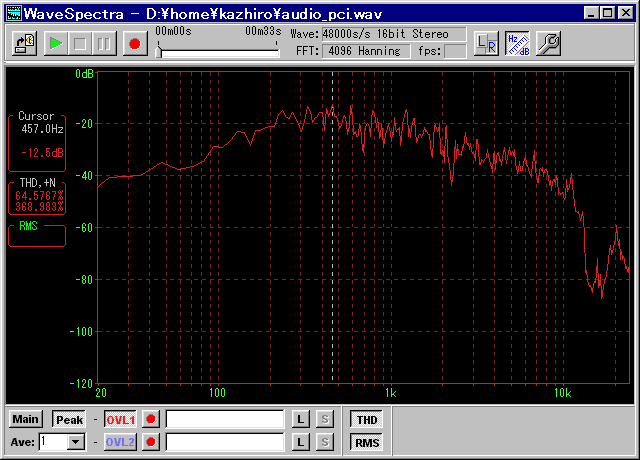
Task: Open a wave file with the open-file icon
Action: 25,43
